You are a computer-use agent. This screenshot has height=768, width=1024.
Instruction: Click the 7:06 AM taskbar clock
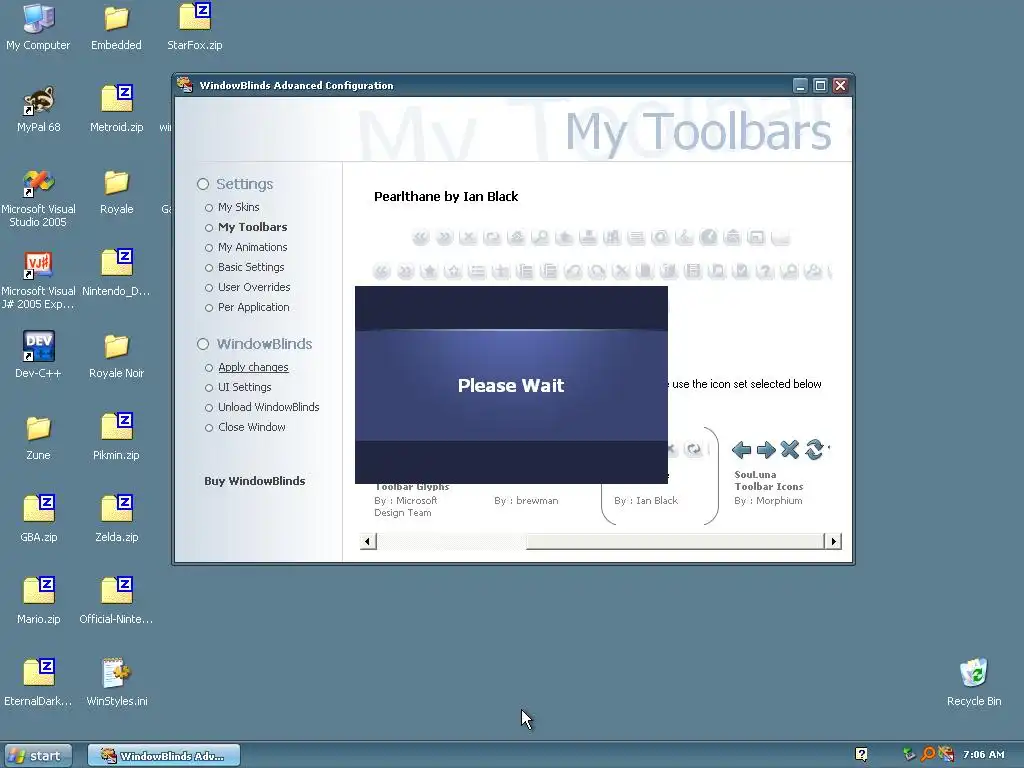(984, 754)
